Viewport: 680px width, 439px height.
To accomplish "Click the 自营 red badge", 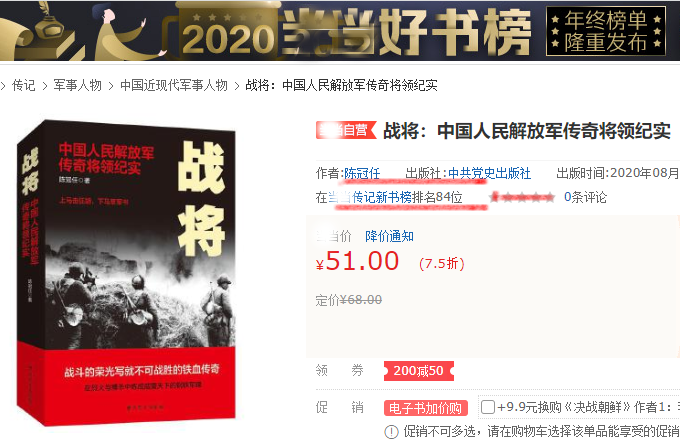I will tap(346, 130).
